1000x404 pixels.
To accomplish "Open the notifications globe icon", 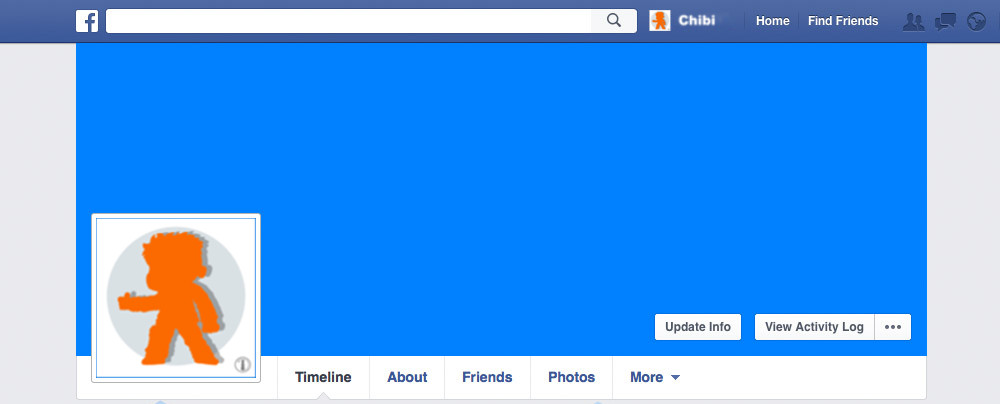I will point(976,22).
